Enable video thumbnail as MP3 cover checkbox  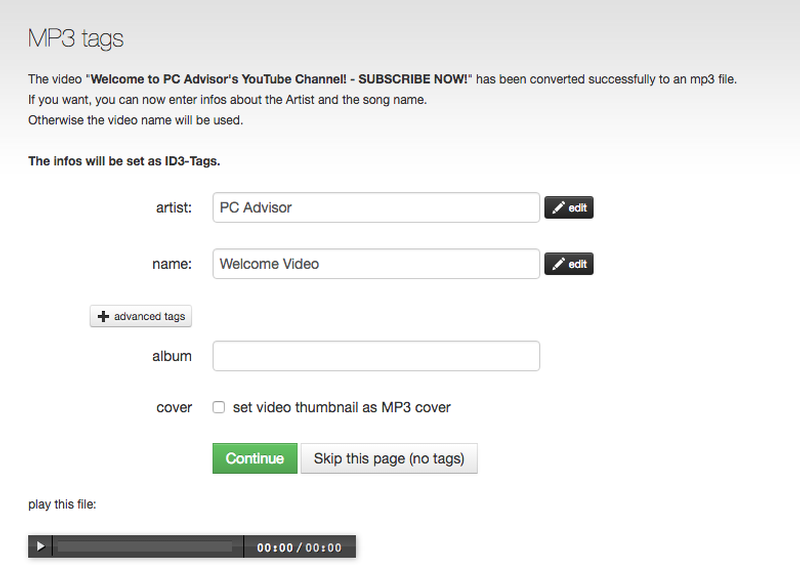point(218,407)
